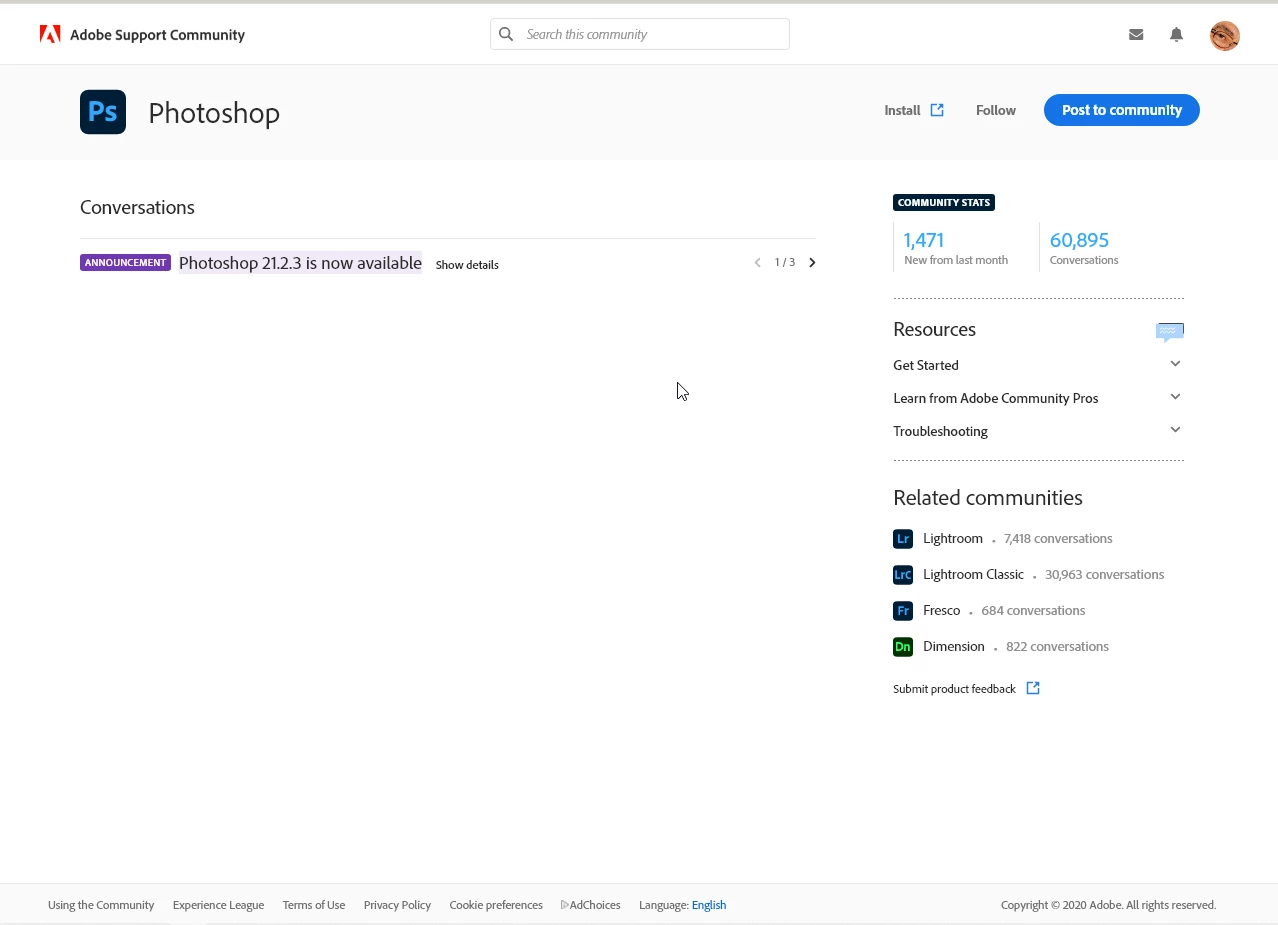Image resolution: width=1278 pixels, height=925 pixels.
Task: Click the 60,895 conversations stat
Action: pos(1084,247)
